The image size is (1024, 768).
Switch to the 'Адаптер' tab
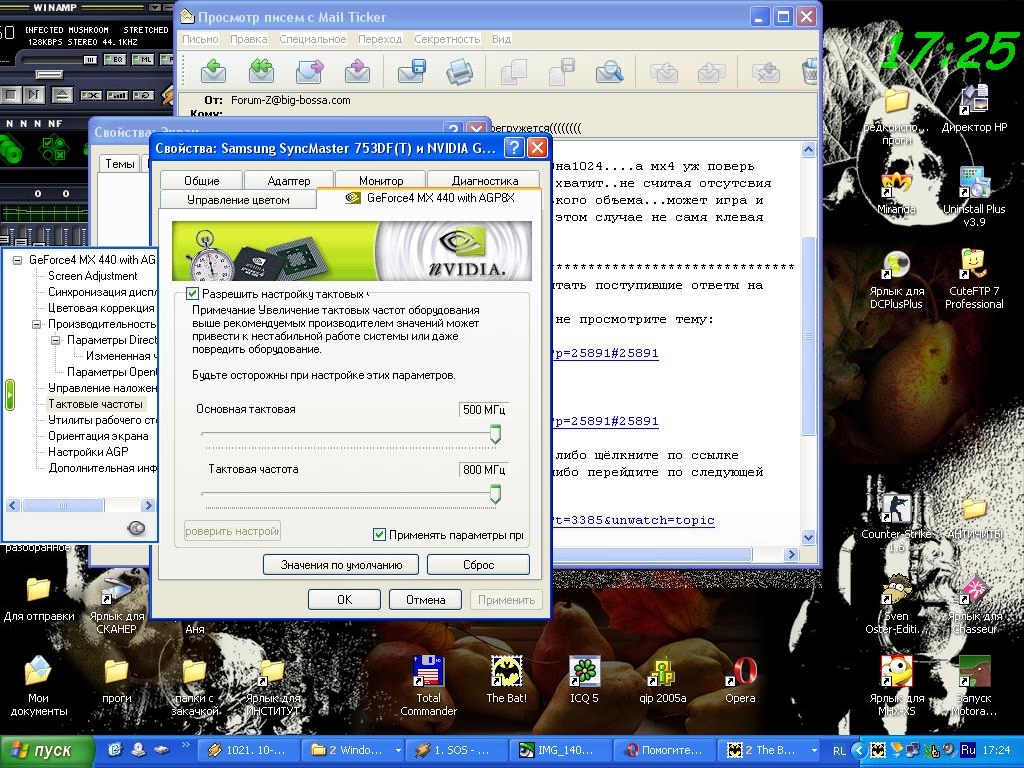289,181
